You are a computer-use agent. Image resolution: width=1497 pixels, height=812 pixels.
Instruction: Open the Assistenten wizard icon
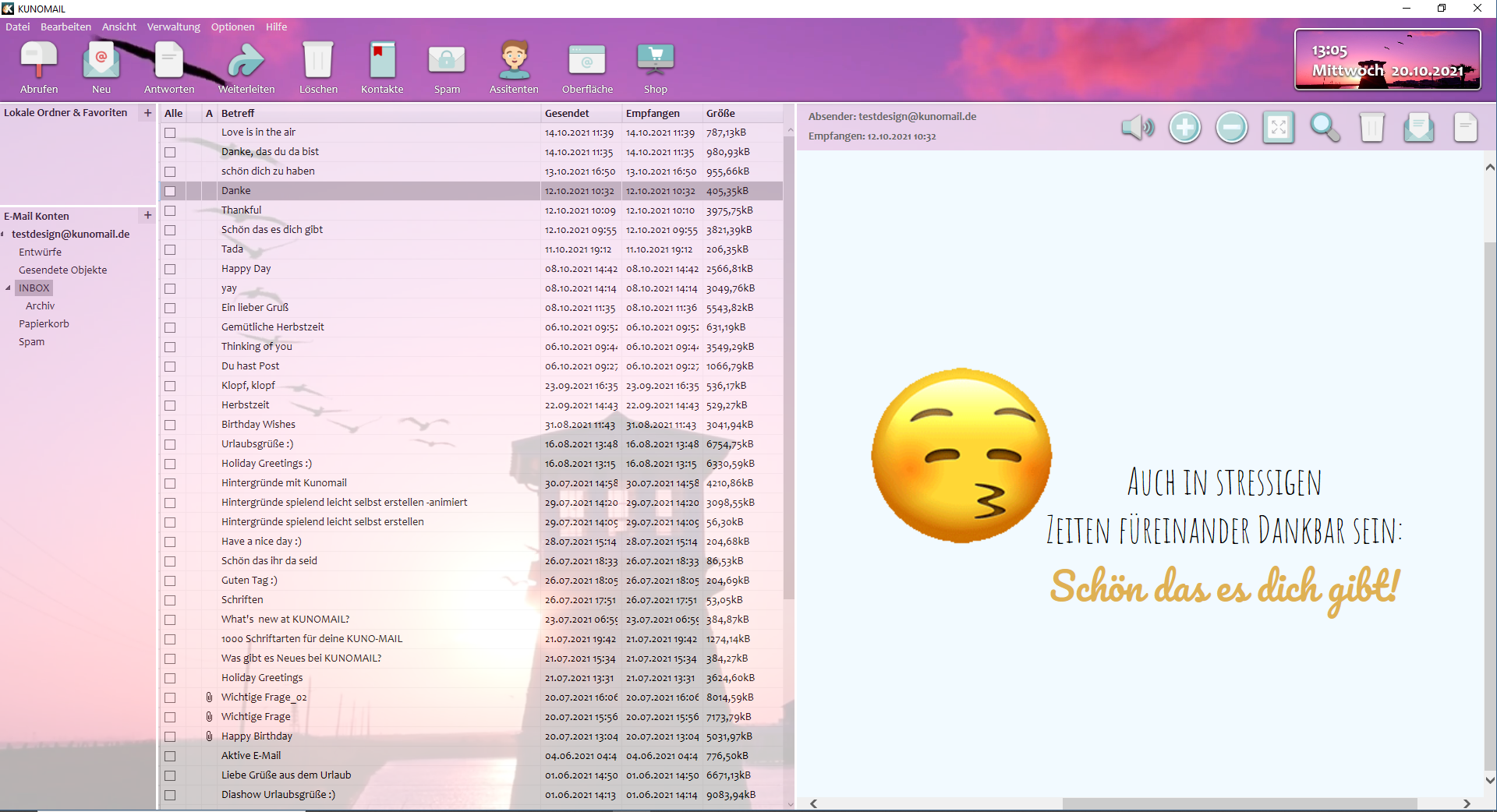[x=514, y=67]
